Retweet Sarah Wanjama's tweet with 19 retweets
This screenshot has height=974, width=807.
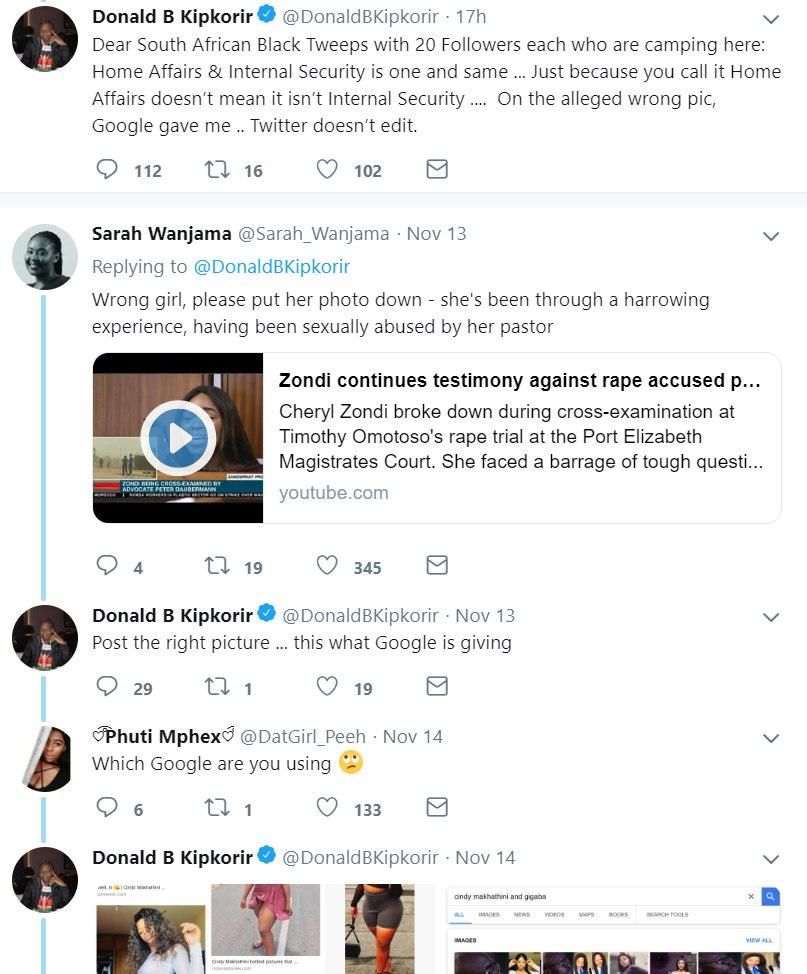click(217, 566)
